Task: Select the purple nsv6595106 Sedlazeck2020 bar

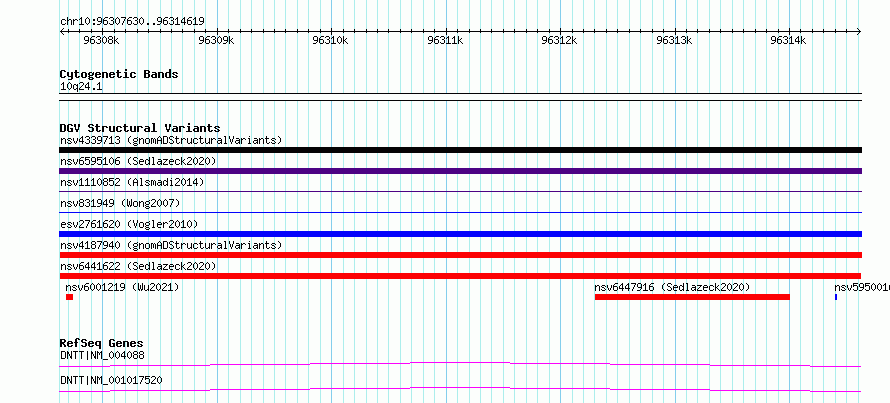Action: [x=460, y=171]
